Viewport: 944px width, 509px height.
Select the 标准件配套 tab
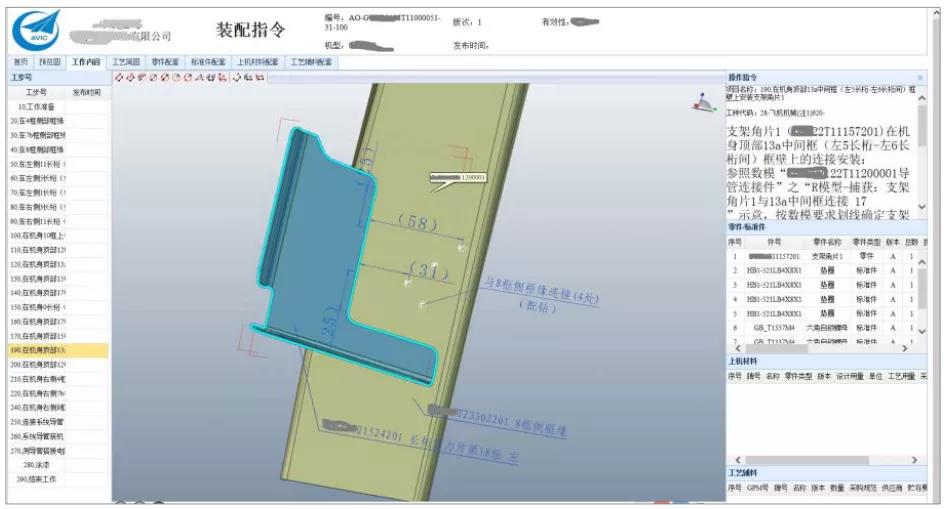point(207,62)
